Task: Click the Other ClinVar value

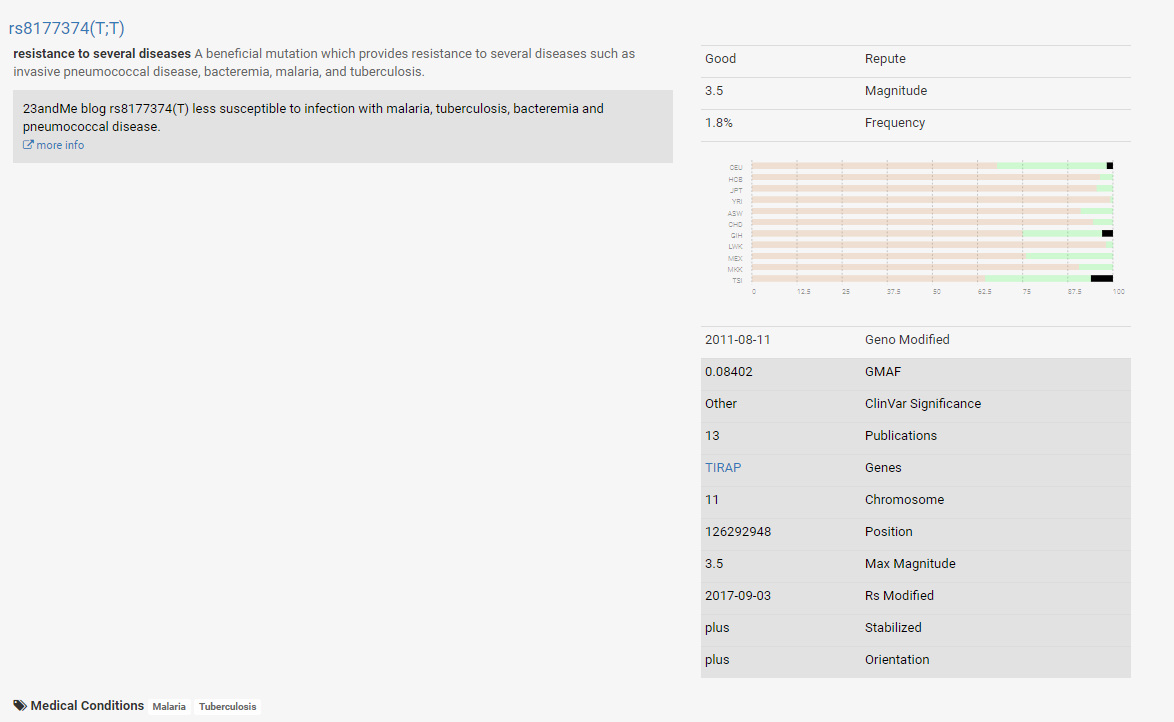Action: 720,404
